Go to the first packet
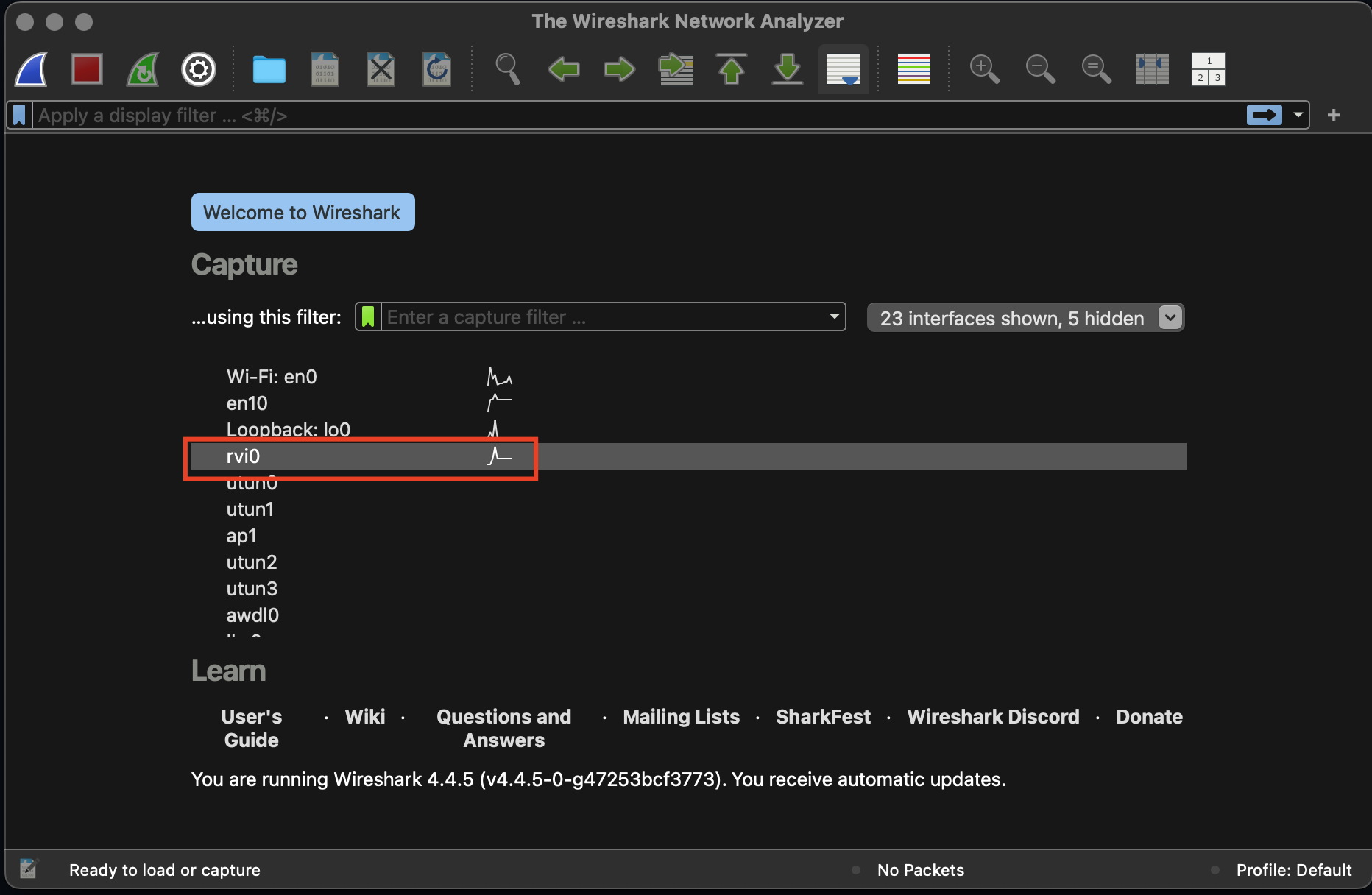The image size is (1372, 895). coord(731,70)
